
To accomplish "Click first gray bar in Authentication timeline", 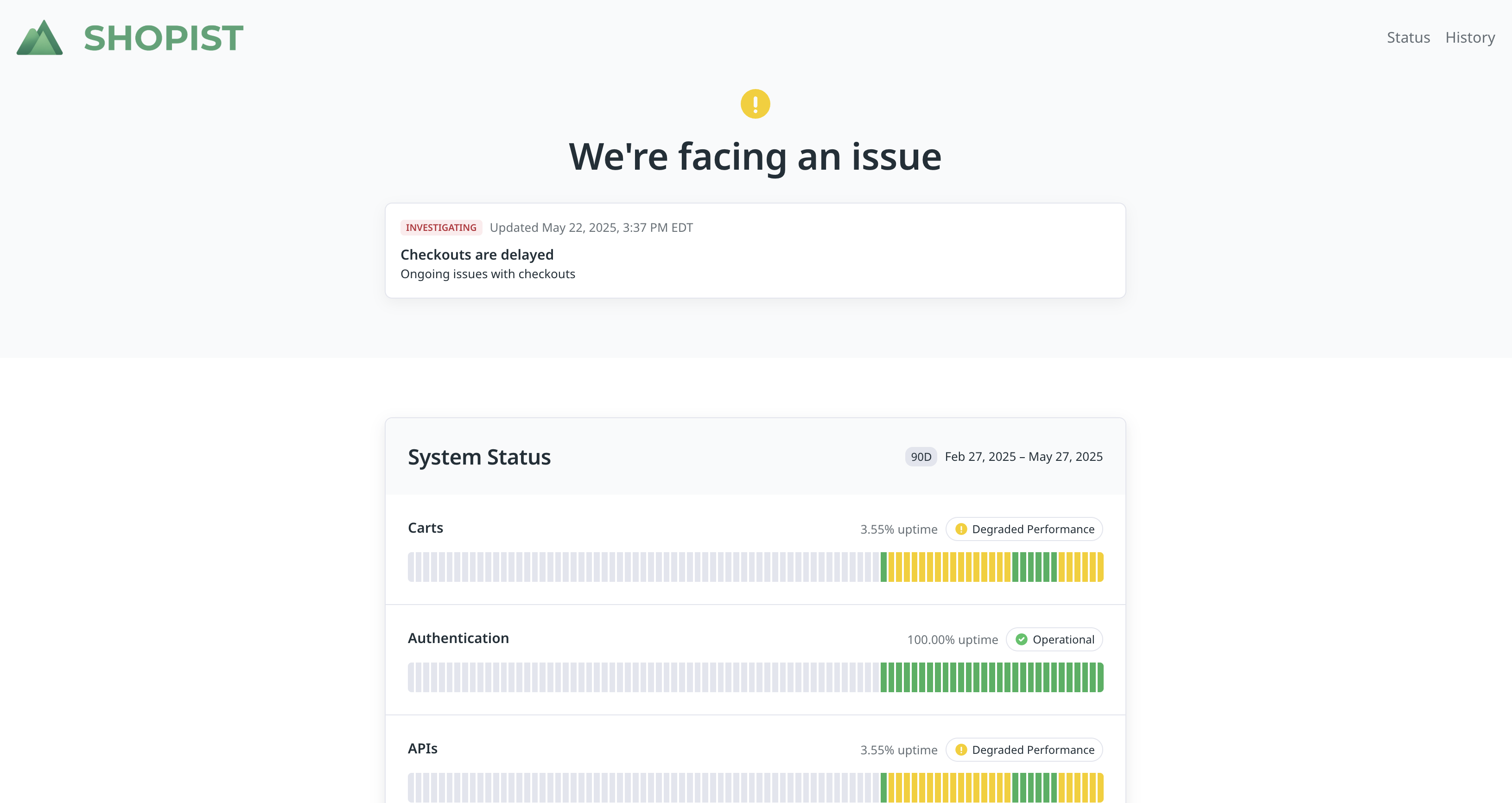I will (412, 677).
